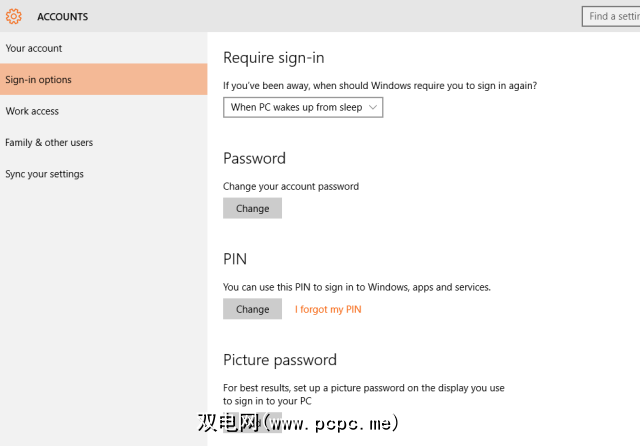Open the Your account page
Viewport: 640px width, 446px height.
[x=34, y=48]
